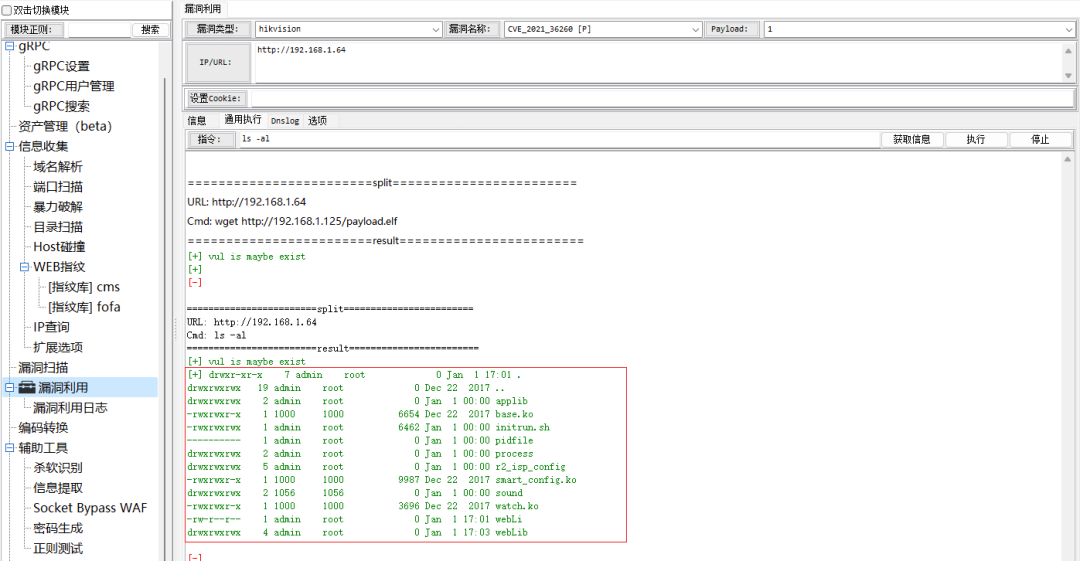Select 扩展选项 tree item
The width and height of the screenshot is (1080, 561).
(58, 347)
